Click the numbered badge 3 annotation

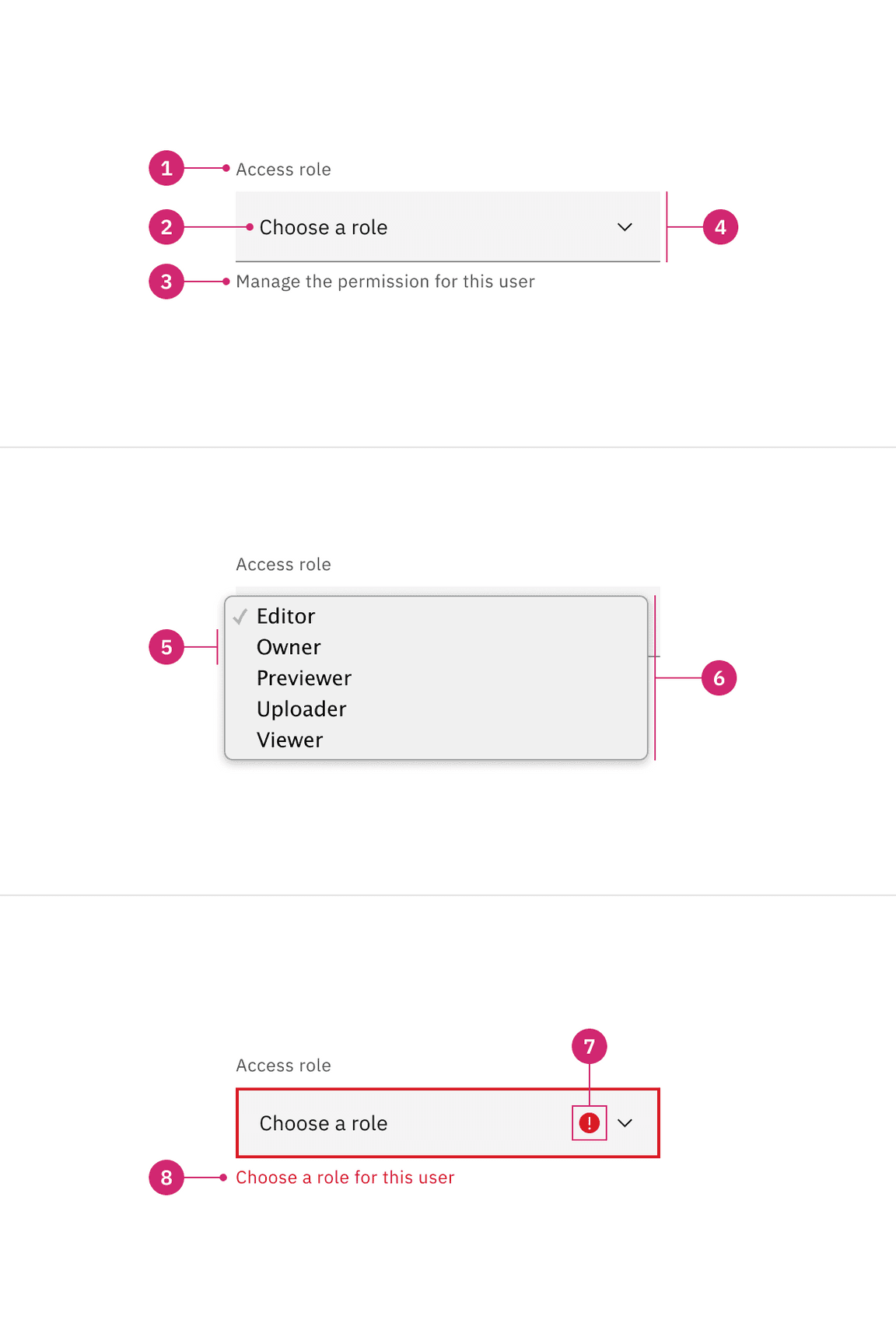click(x=166, y=282)
